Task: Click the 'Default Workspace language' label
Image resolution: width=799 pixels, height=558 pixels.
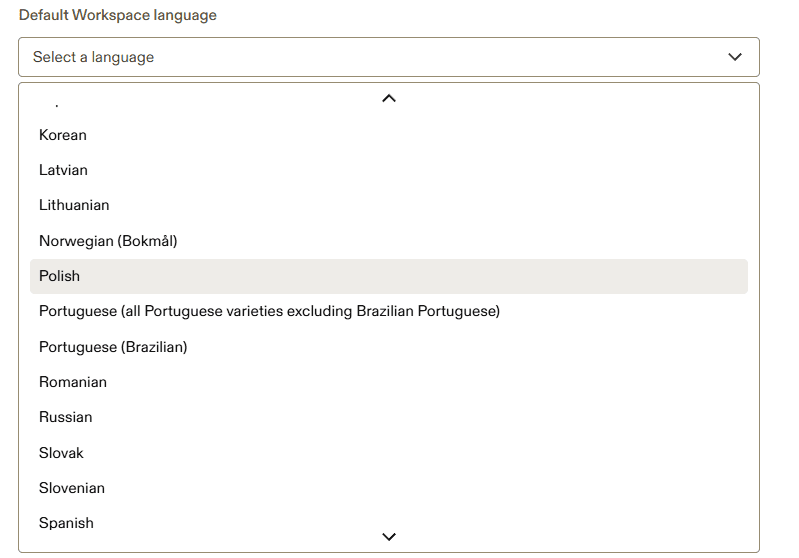Action: pos(118,15)
